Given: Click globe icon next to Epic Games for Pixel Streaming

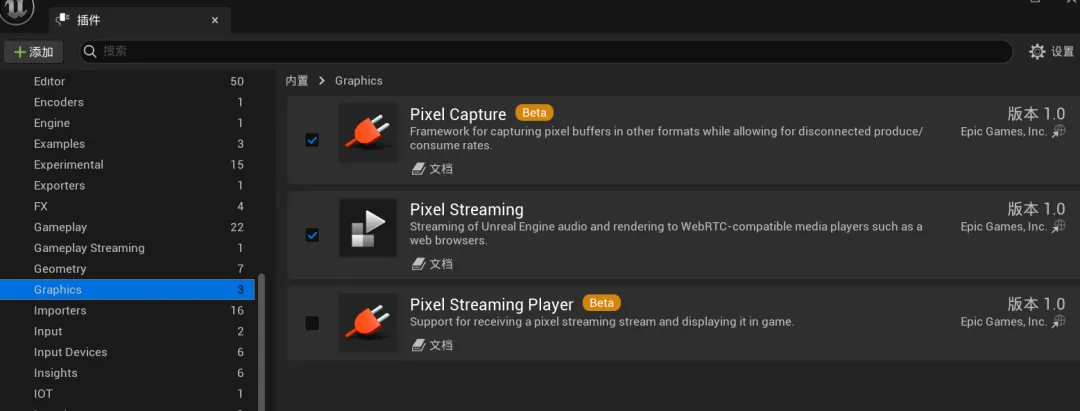Looking at the screenshot, I should point(1058,226).
